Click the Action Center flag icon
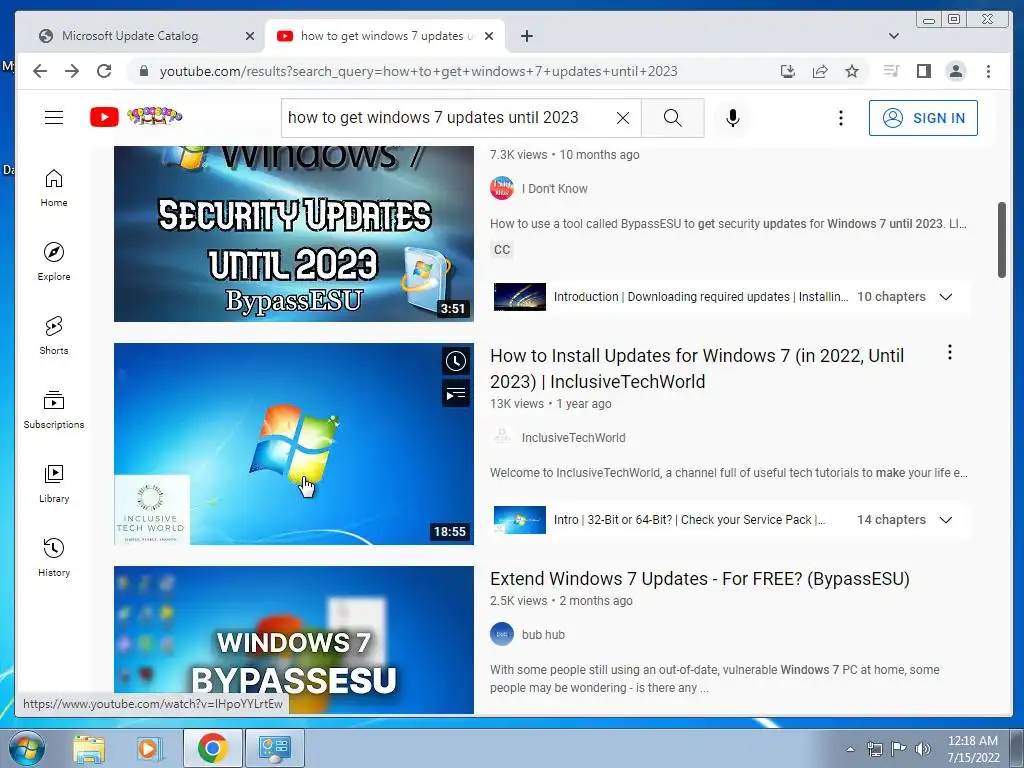Image resolution: width=1024 pixels, height=768 pixels. [x=899, y=749]
